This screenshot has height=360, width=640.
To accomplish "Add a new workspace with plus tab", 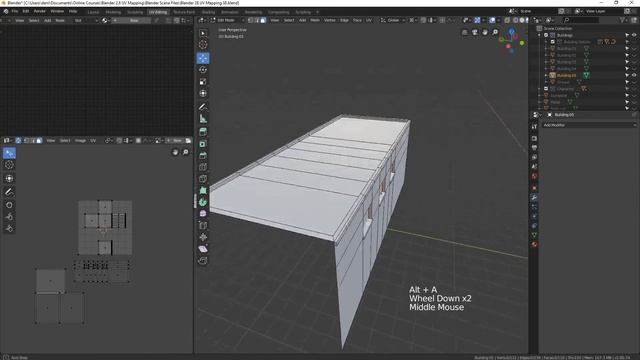I will tap(318, 12).
